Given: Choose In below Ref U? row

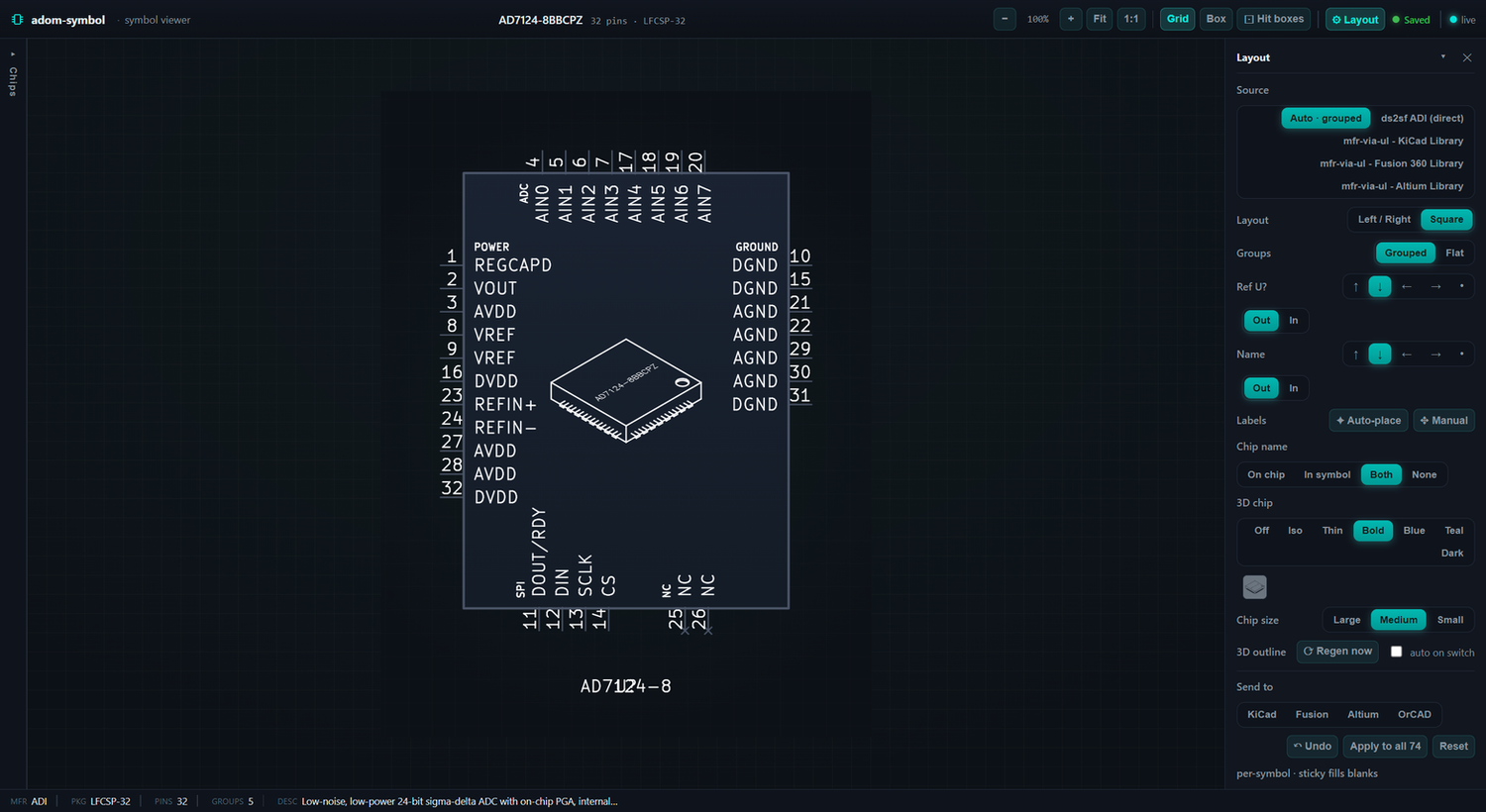Looking at the screenshot, I should pos(1293,320).
